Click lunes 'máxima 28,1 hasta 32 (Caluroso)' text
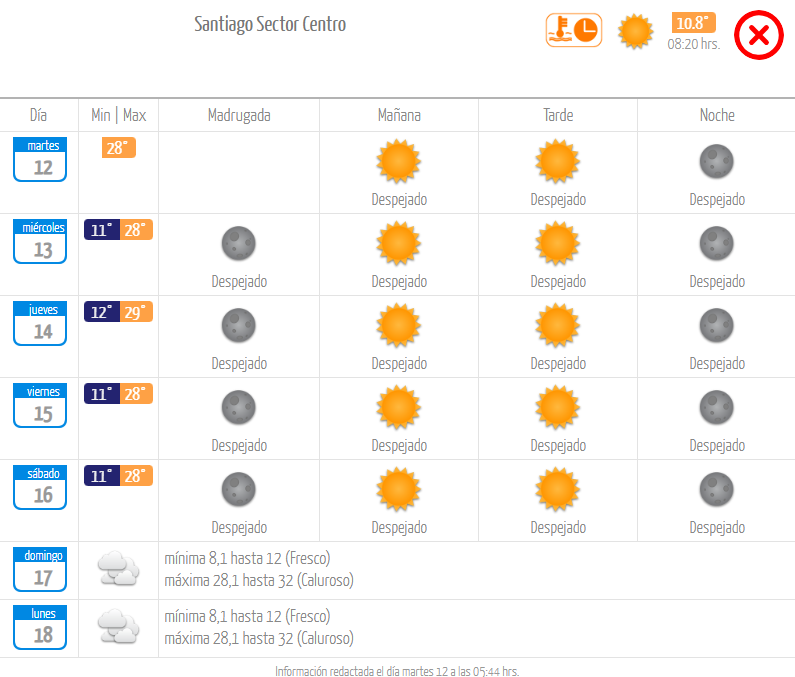This screenshot has width=795, height=677. point(259,638)
